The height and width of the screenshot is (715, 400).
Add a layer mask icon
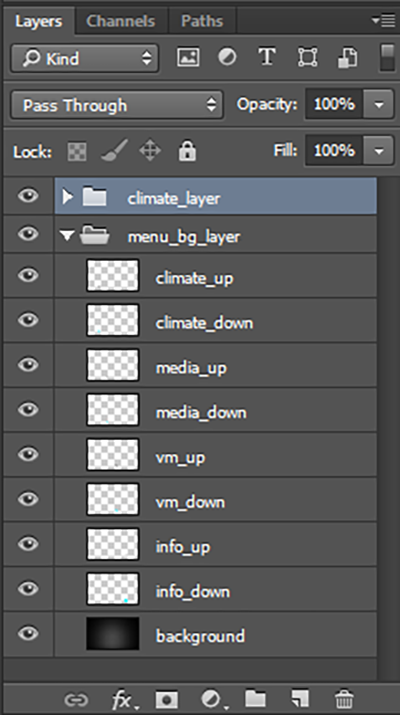(166, 699)
